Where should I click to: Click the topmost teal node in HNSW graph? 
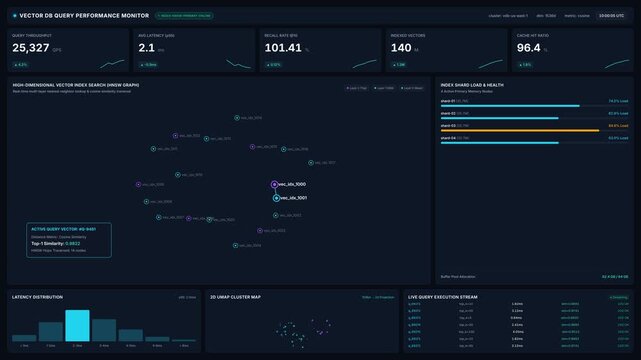237,118
